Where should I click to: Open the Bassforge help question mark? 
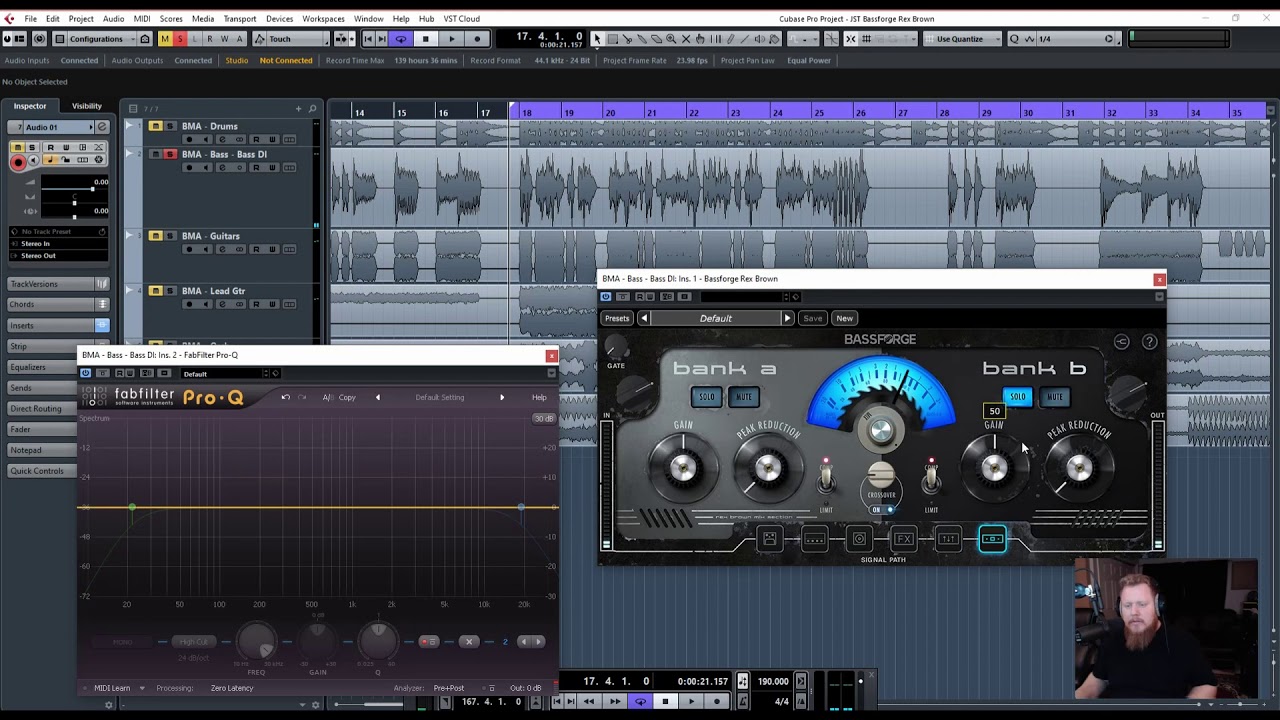(1149, 342)
